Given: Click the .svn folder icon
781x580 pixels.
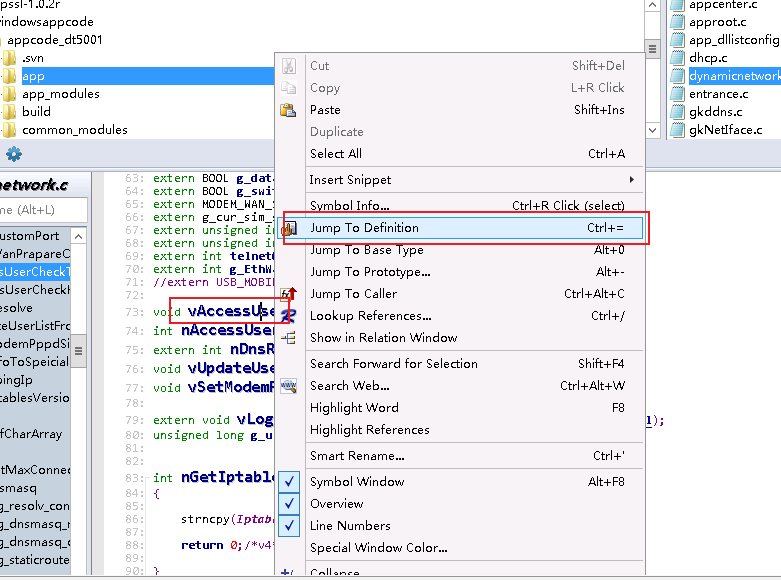Looking at the screenshot, I should [9, 58].
